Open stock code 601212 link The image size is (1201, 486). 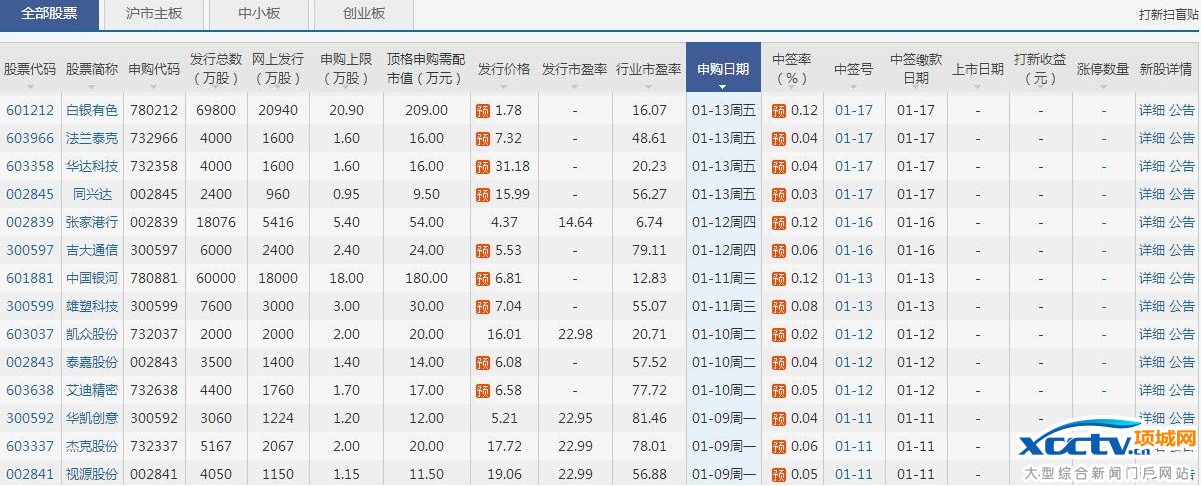pos(30,111)
